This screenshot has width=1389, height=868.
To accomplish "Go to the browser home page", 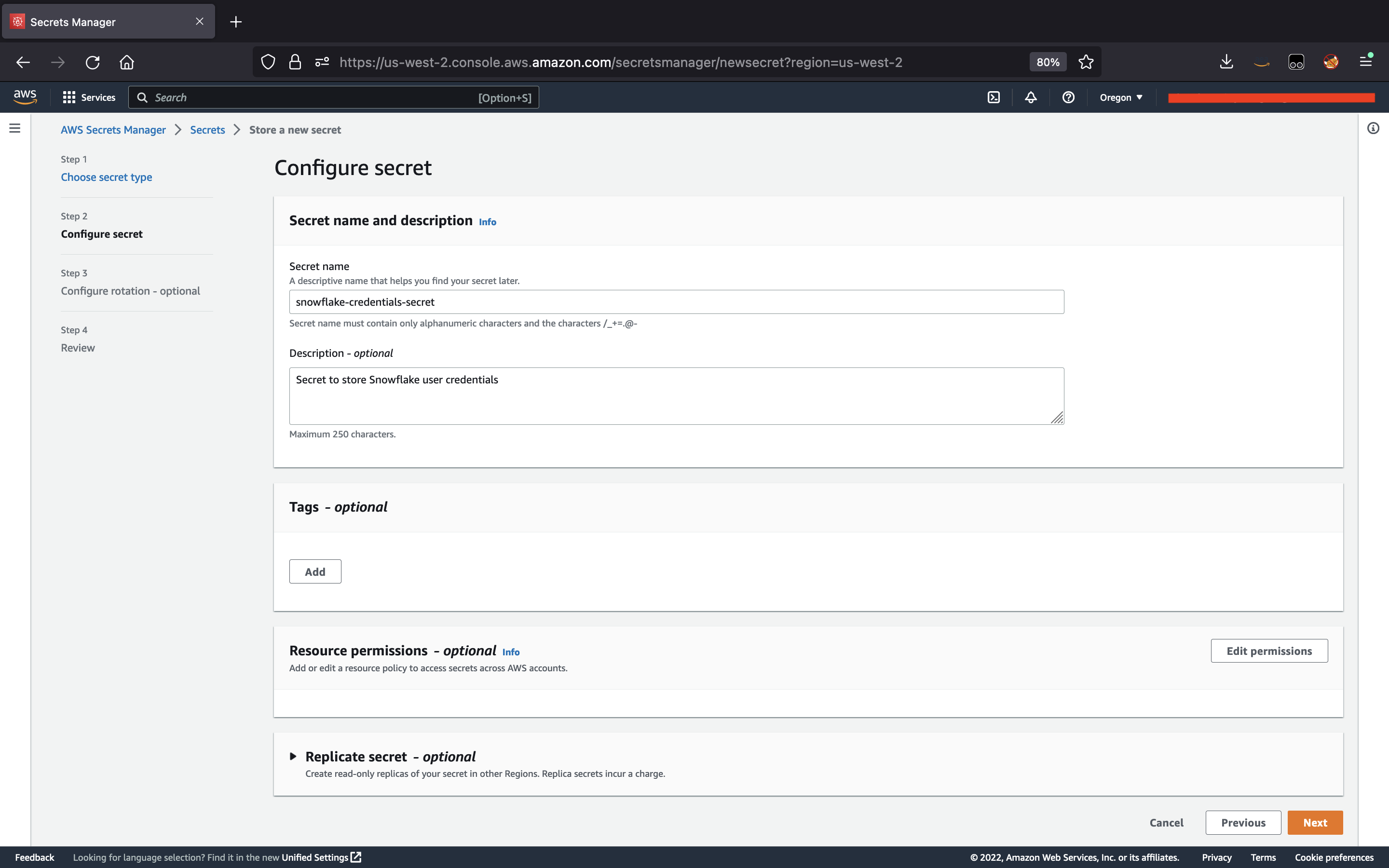I will 127,62.
